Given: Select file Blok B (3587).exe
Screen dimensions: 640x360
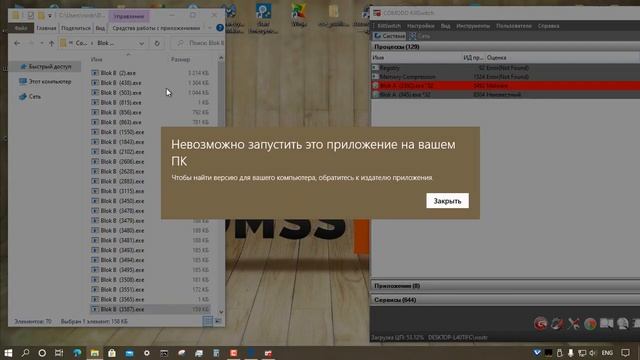Looking at the screenshot, I should (151, 309).
